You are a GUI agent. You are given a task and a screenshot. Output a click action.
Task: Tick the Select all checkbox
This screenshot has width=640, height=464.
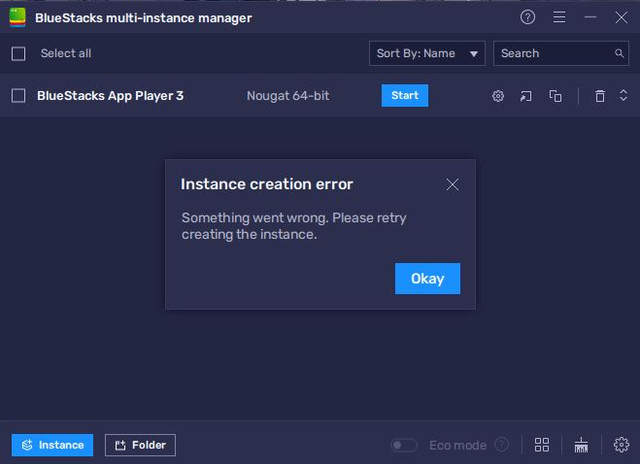(18, 53)
